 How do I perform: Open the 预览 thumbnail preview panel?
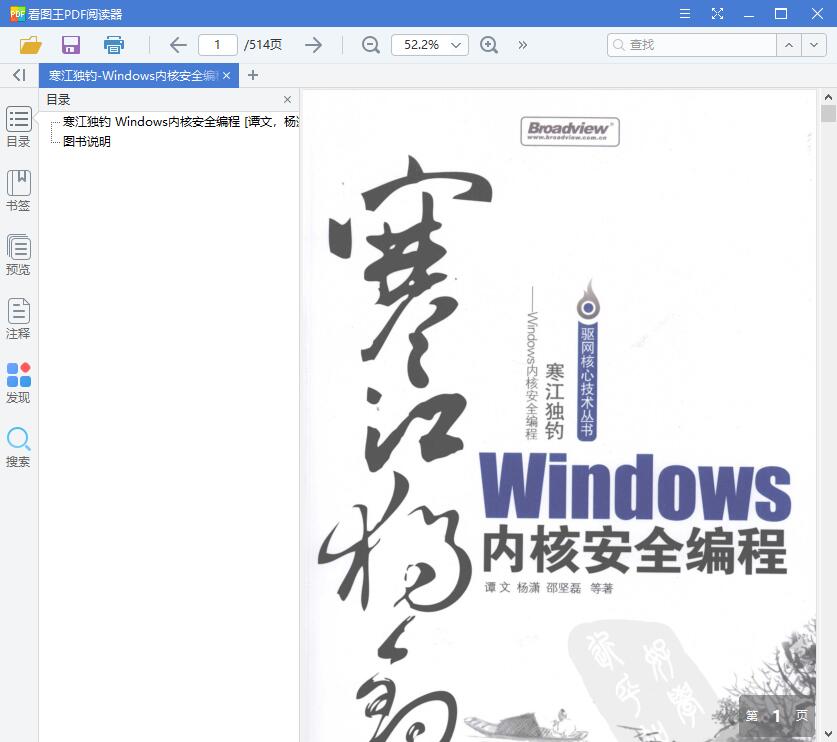click(18, 255)
